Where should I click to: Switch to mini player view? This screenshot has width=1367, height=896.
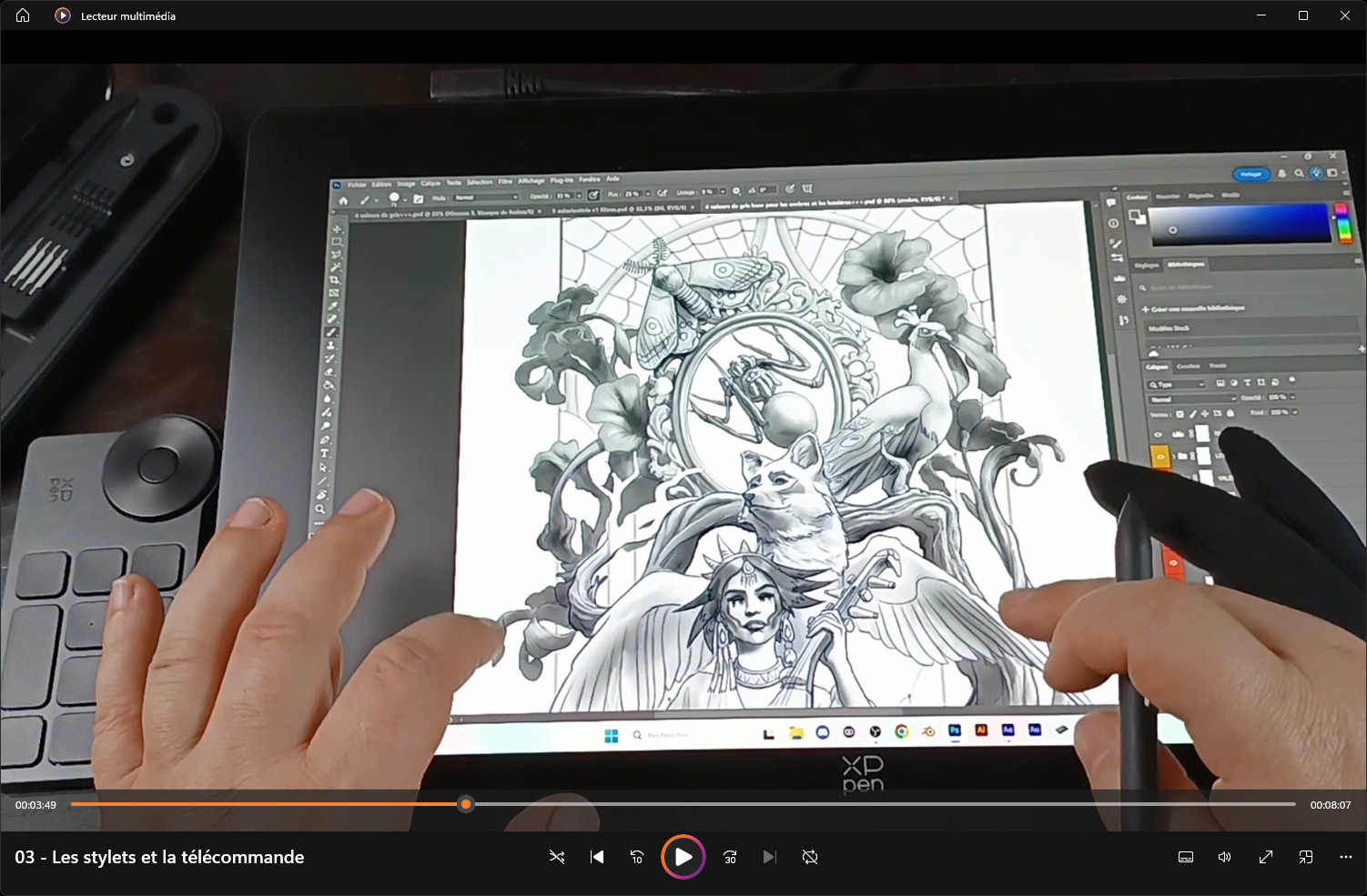(x=1306, y=857)
